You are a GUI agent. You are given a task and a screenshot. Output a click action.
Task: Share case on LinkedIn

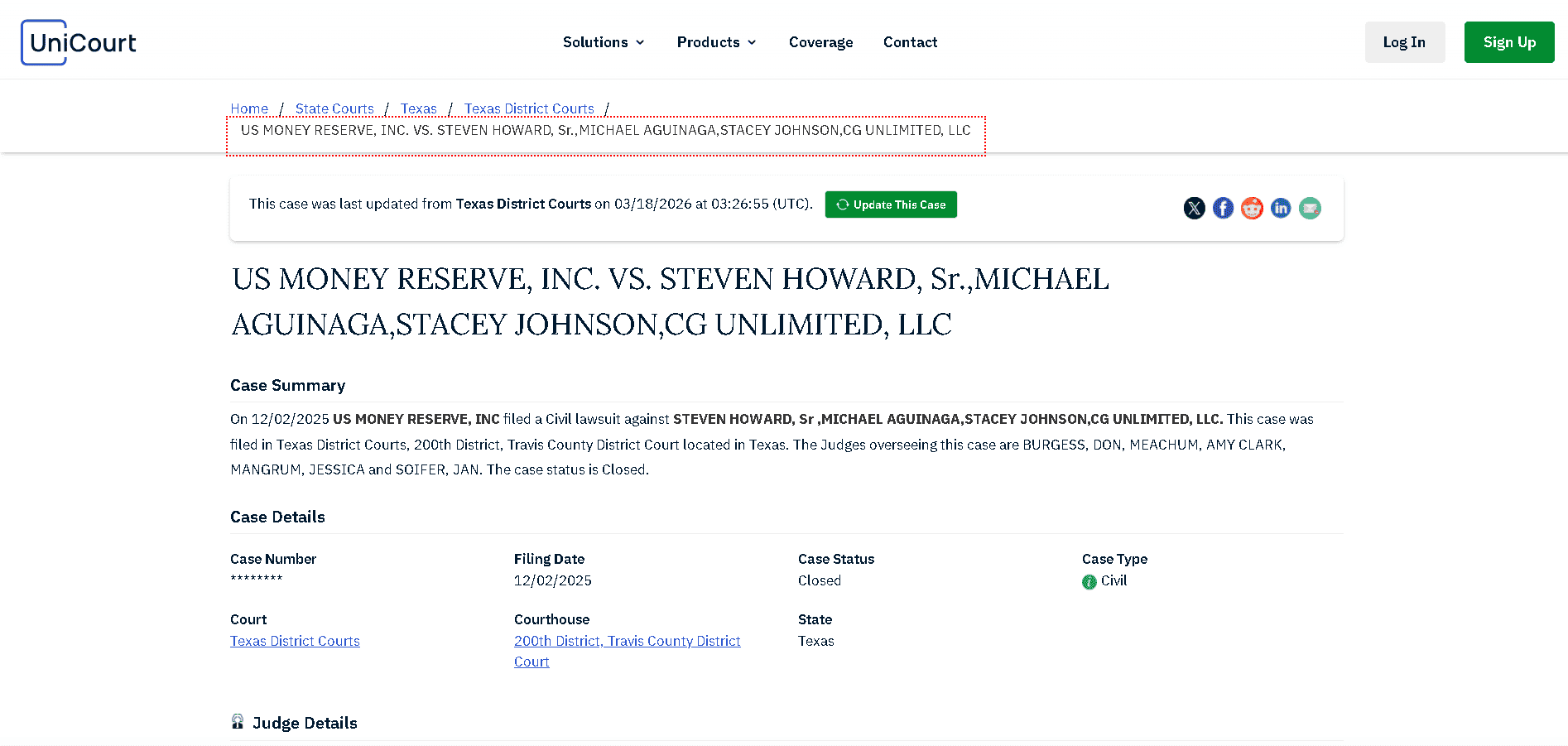[1281, 208]
